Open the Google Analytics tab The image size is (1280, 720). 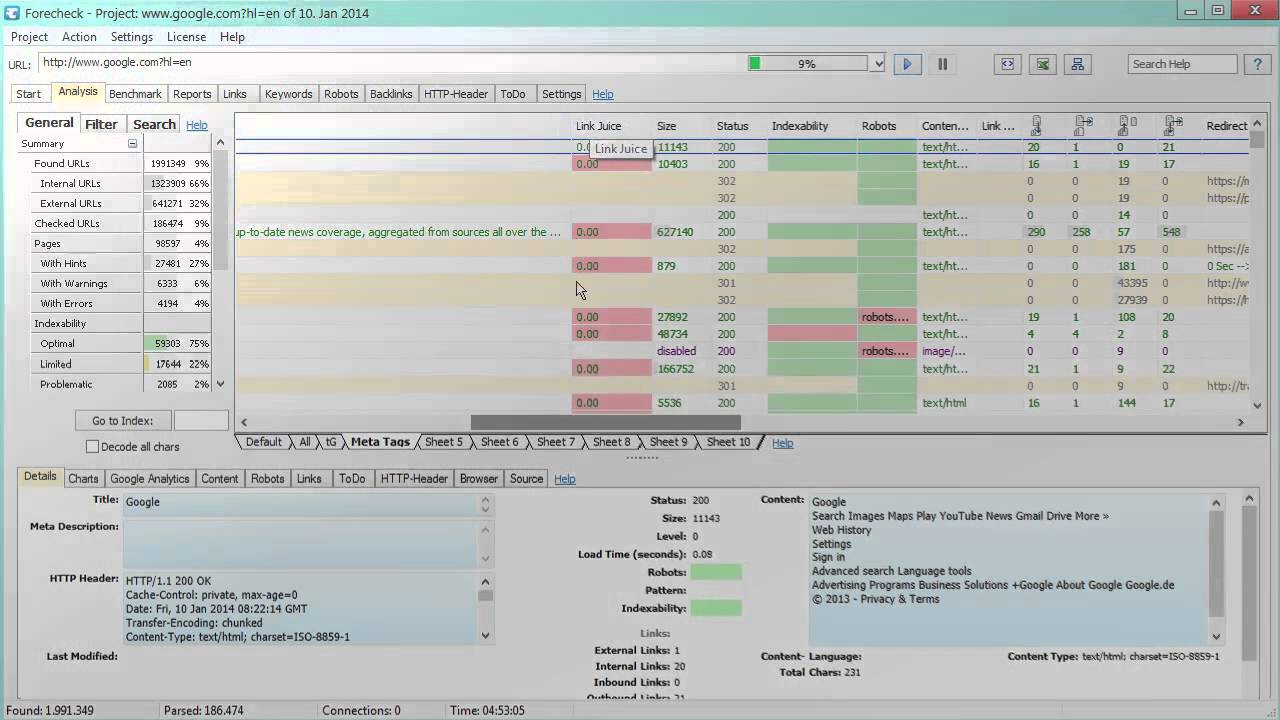pos(149,479)
